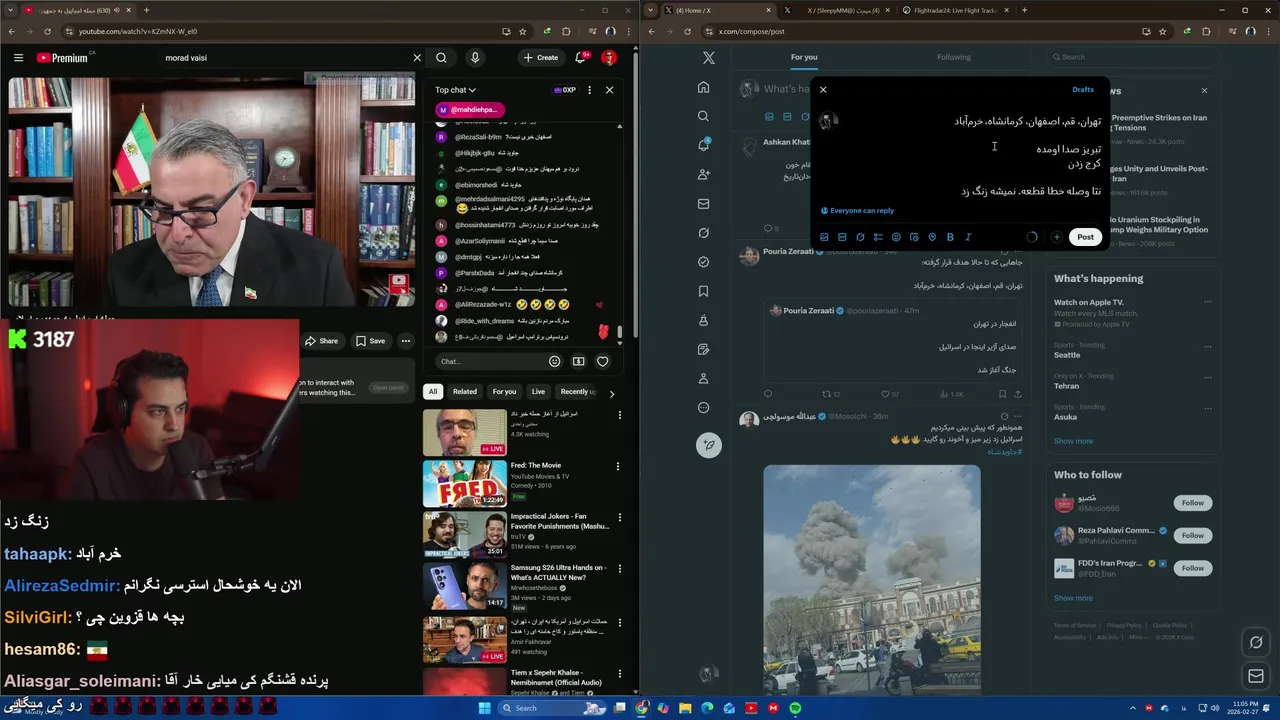This screenshot has width=1280, height=720.
Task: Apply bold formatting in compose dialog
Action: click(x=950, y=237)
